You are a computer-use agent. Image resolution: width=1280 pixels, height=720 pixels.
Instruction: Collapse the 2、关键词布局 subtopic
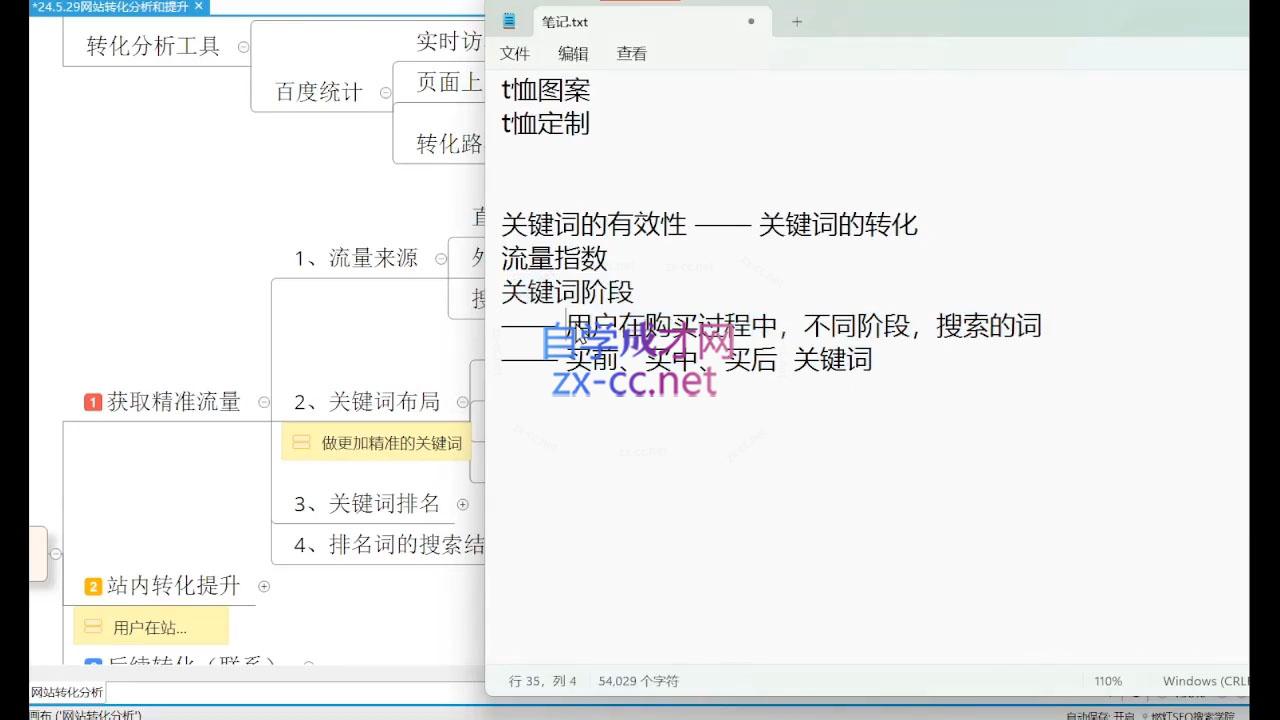tap(462, 402)
